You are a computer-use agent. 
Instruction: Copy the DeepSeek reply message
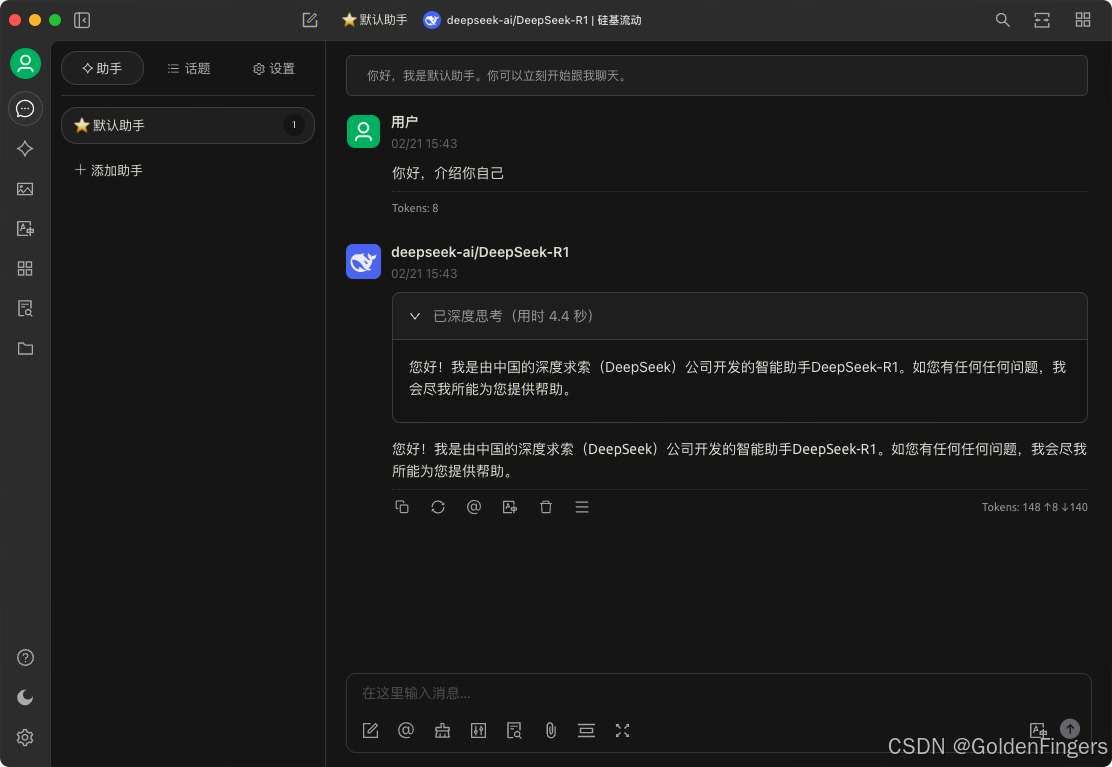point(402,507)
